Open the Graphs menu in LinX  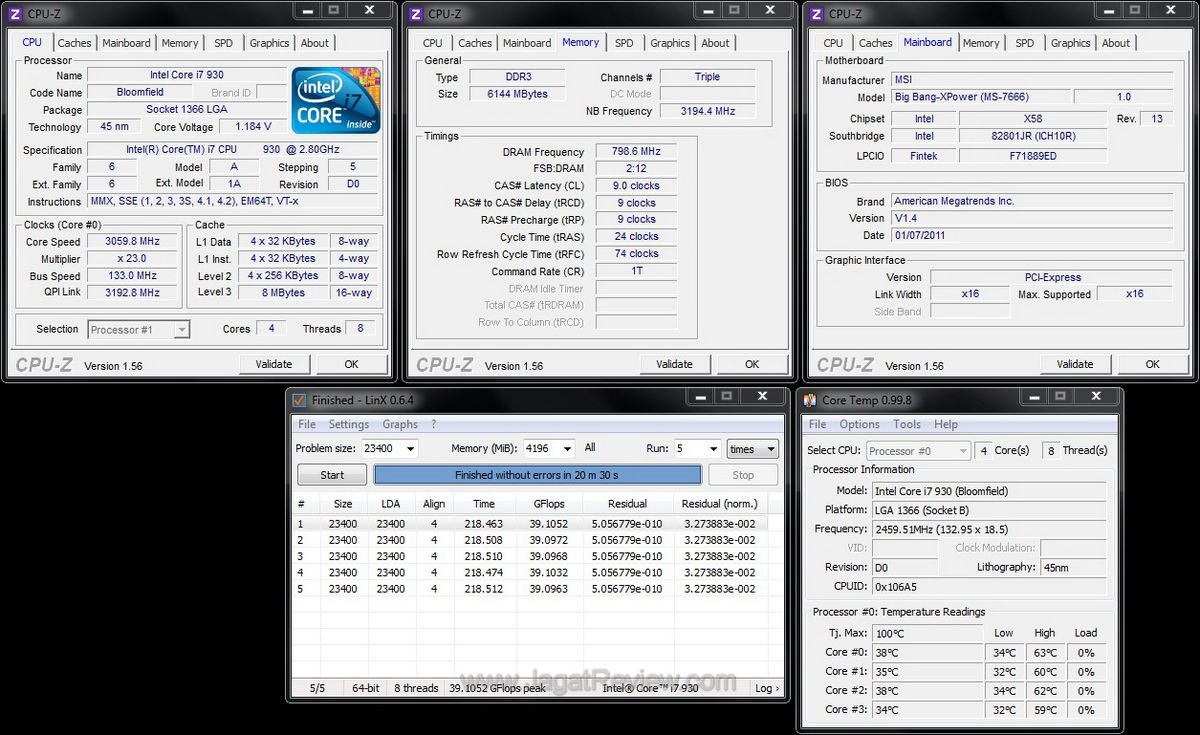400,424
